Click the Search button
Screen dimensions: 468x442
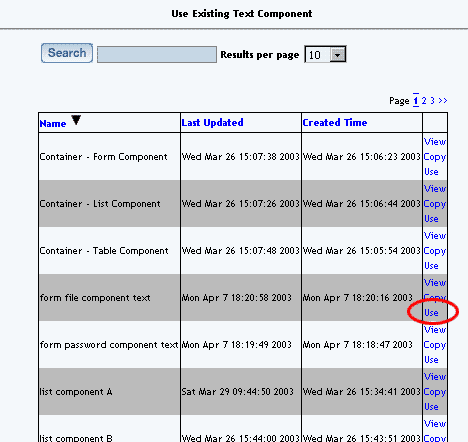[x=67, y=53]
